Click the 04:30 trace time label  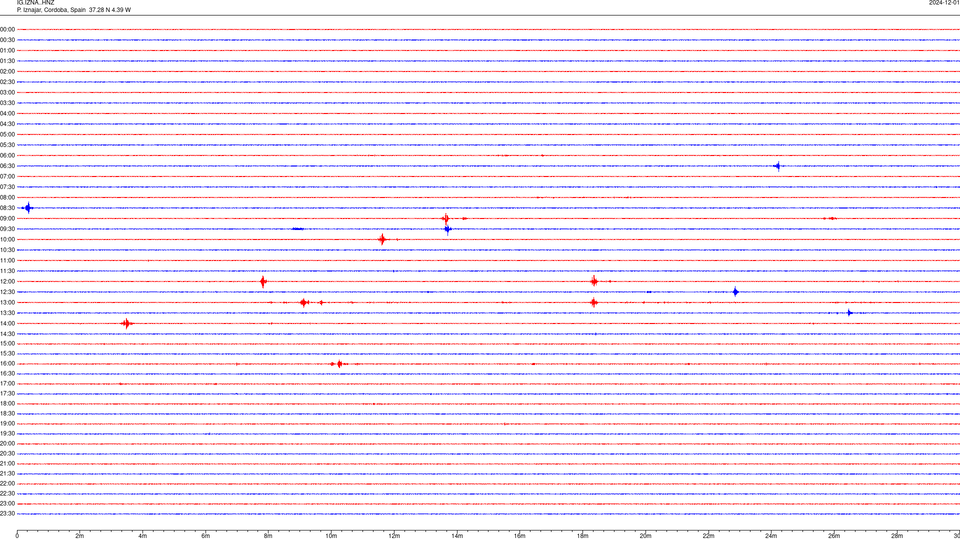(x=7, y=124)
